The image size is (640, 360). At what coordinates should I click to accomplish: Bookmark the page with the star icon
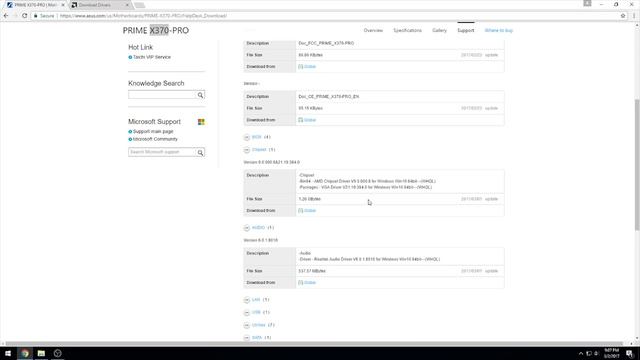pyautogui.click(x=623, y=16)
